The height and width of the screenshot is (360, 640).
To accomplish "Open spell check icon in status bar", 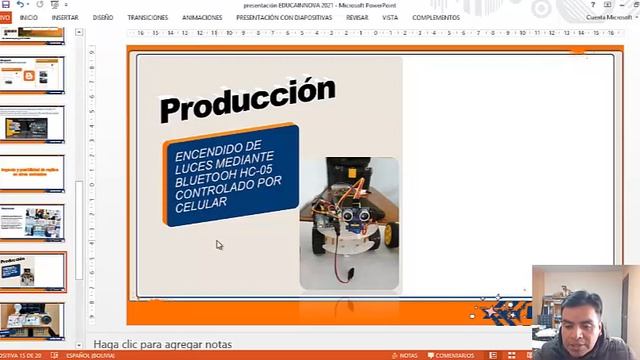I will point(54,356).
